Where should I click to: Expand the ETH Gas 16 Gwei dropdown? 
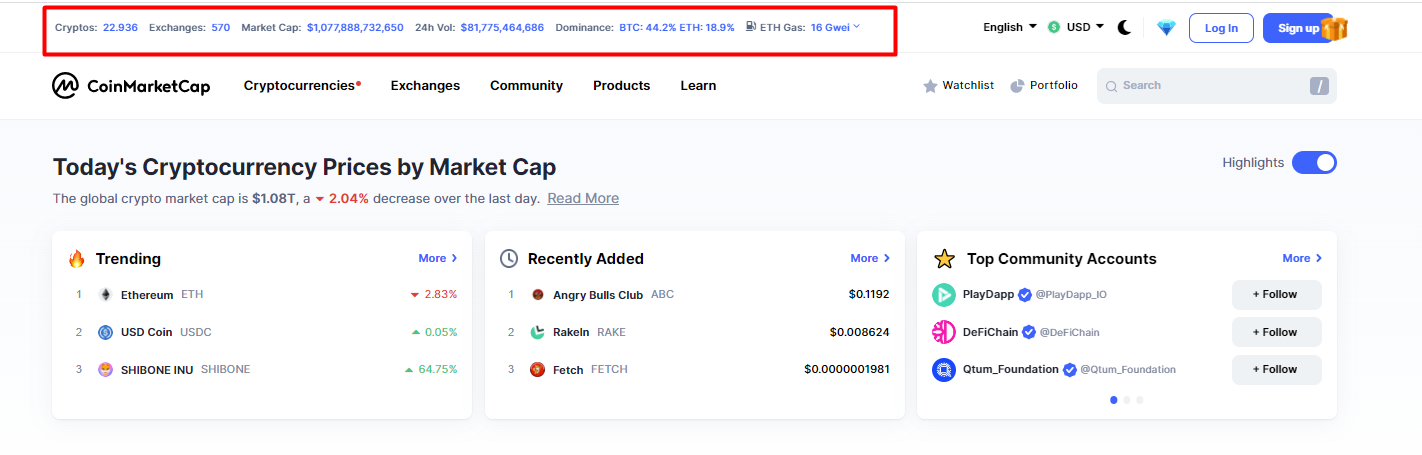pos(835,27)
